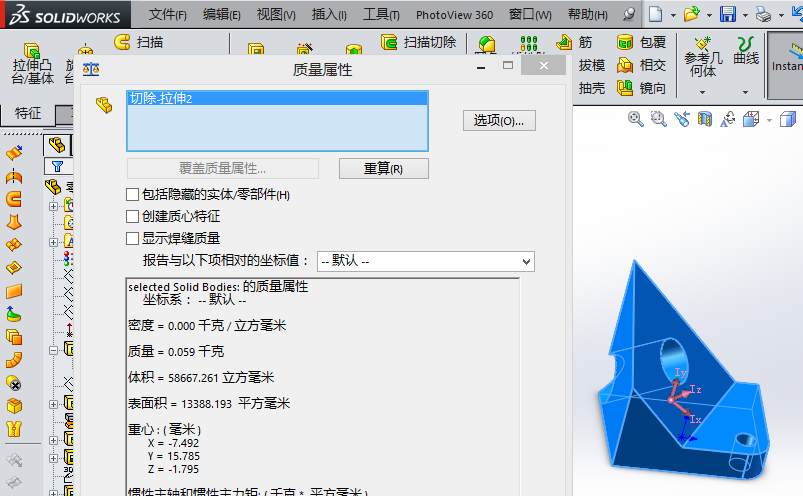The height and width of the screenshot is (496, 803).
Task: Select the 扫描切除 swept cut tool
Action: 391,42
